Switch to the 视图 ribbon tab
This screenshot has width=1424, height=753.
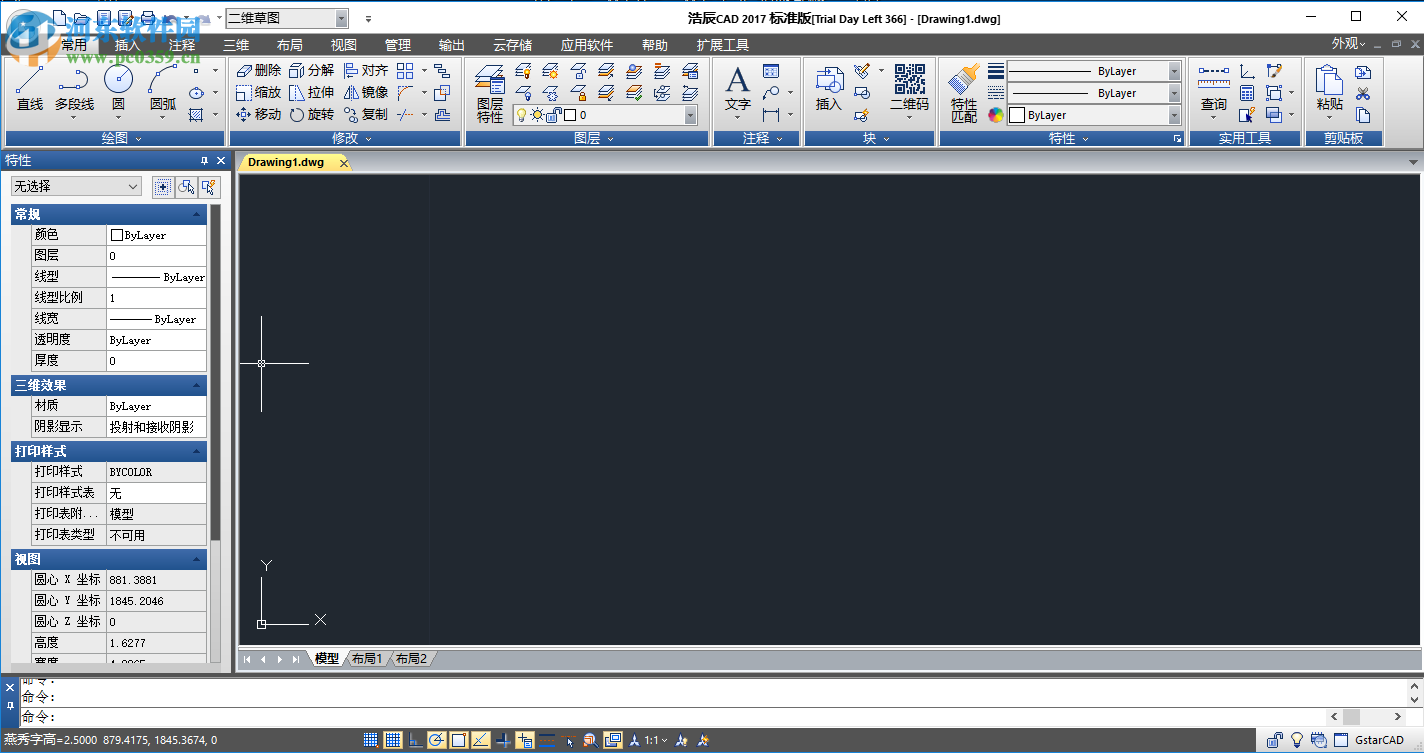coord(344,45)
